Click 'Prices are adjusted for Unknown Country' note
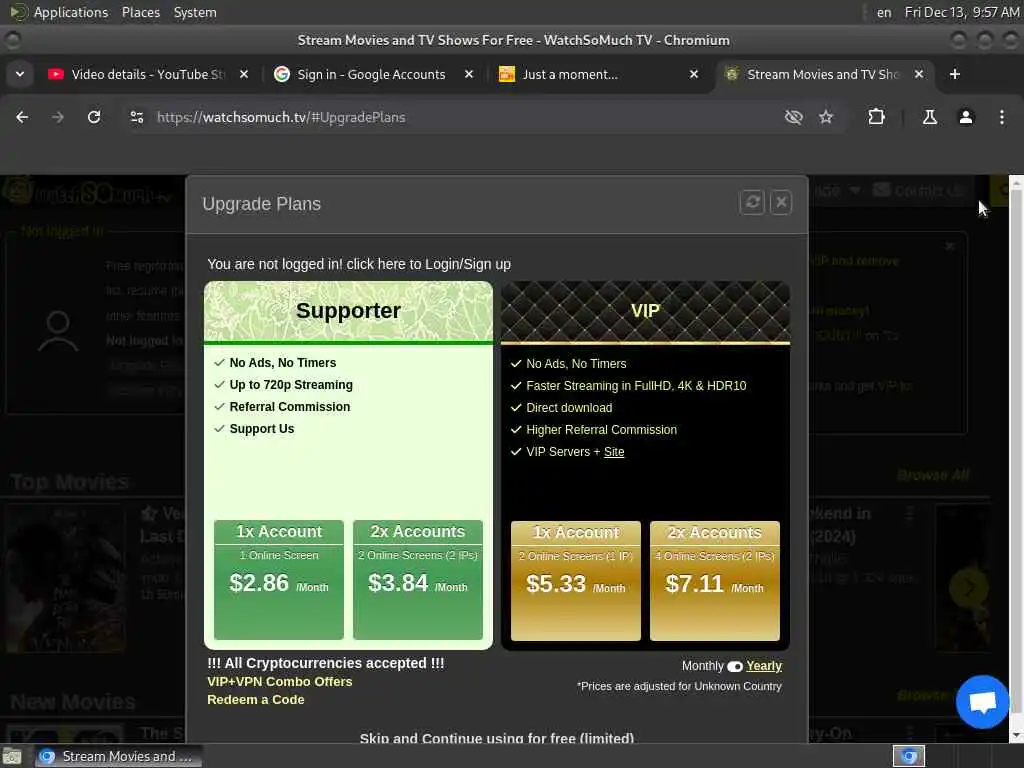1024x768 pixels. pyautogui.click(x=679, y=686)
